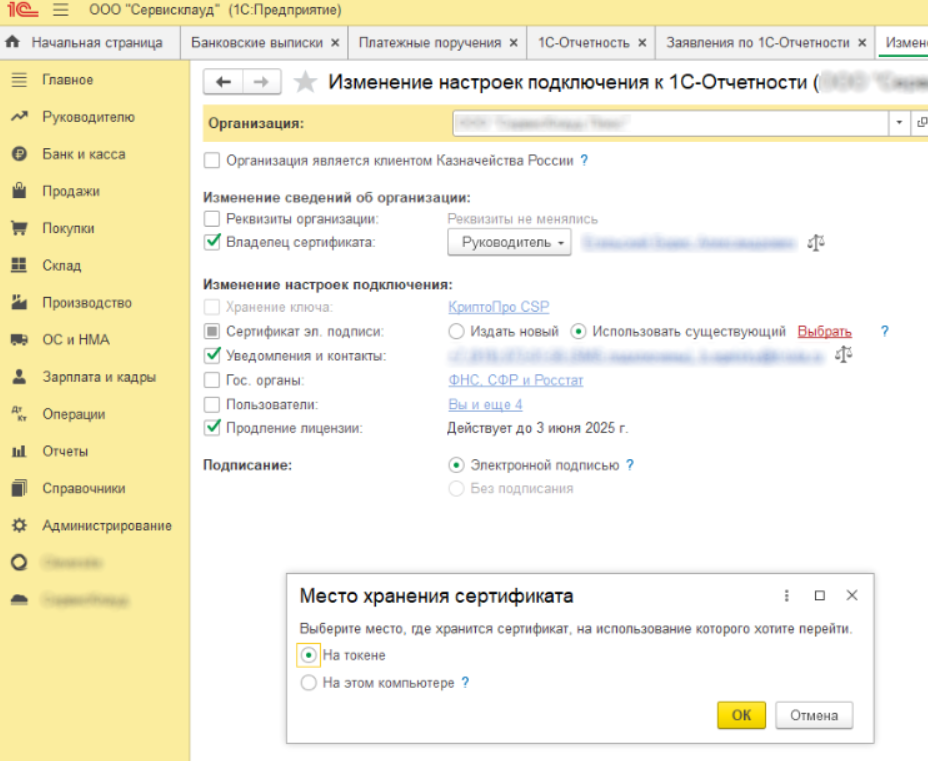Viewport: 928px width, 761px height.
Task: Open КриптоПро CSP link
Action: point(498,307)
